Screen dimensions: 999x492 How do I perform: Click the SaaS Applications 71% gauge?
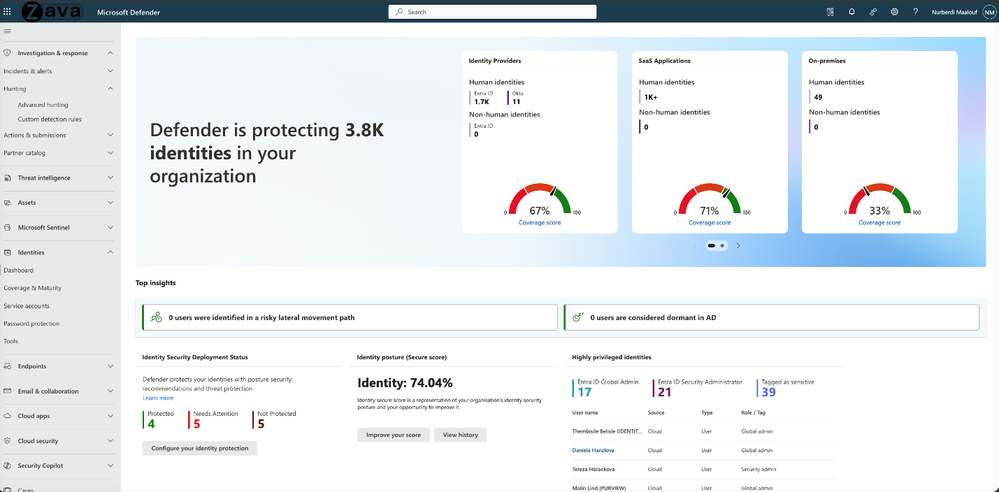pos(710,199)
